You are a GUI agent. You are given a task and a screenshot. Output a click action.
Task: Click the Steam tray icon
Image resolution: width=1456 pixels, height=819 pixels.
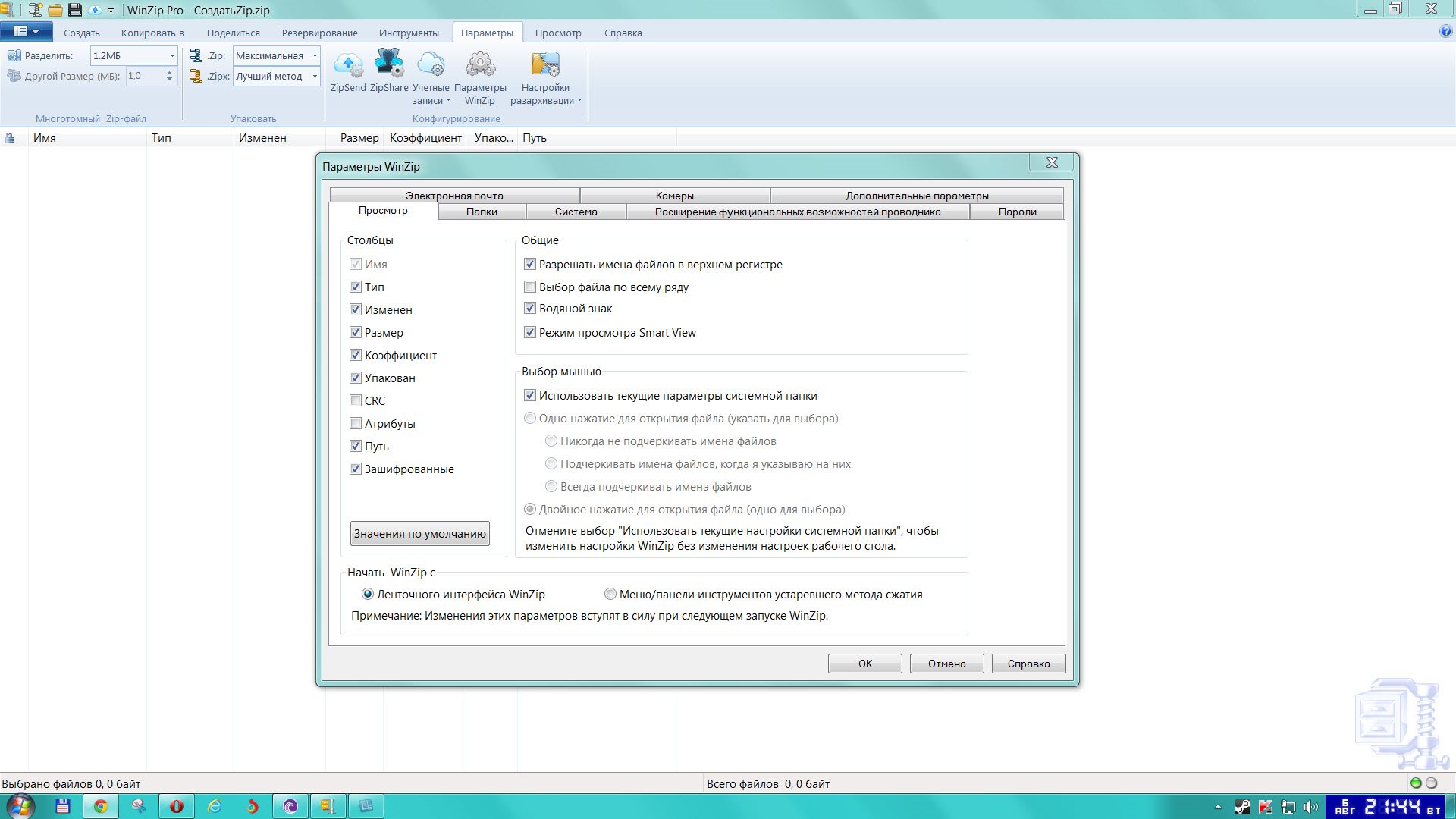(1242, 807)
